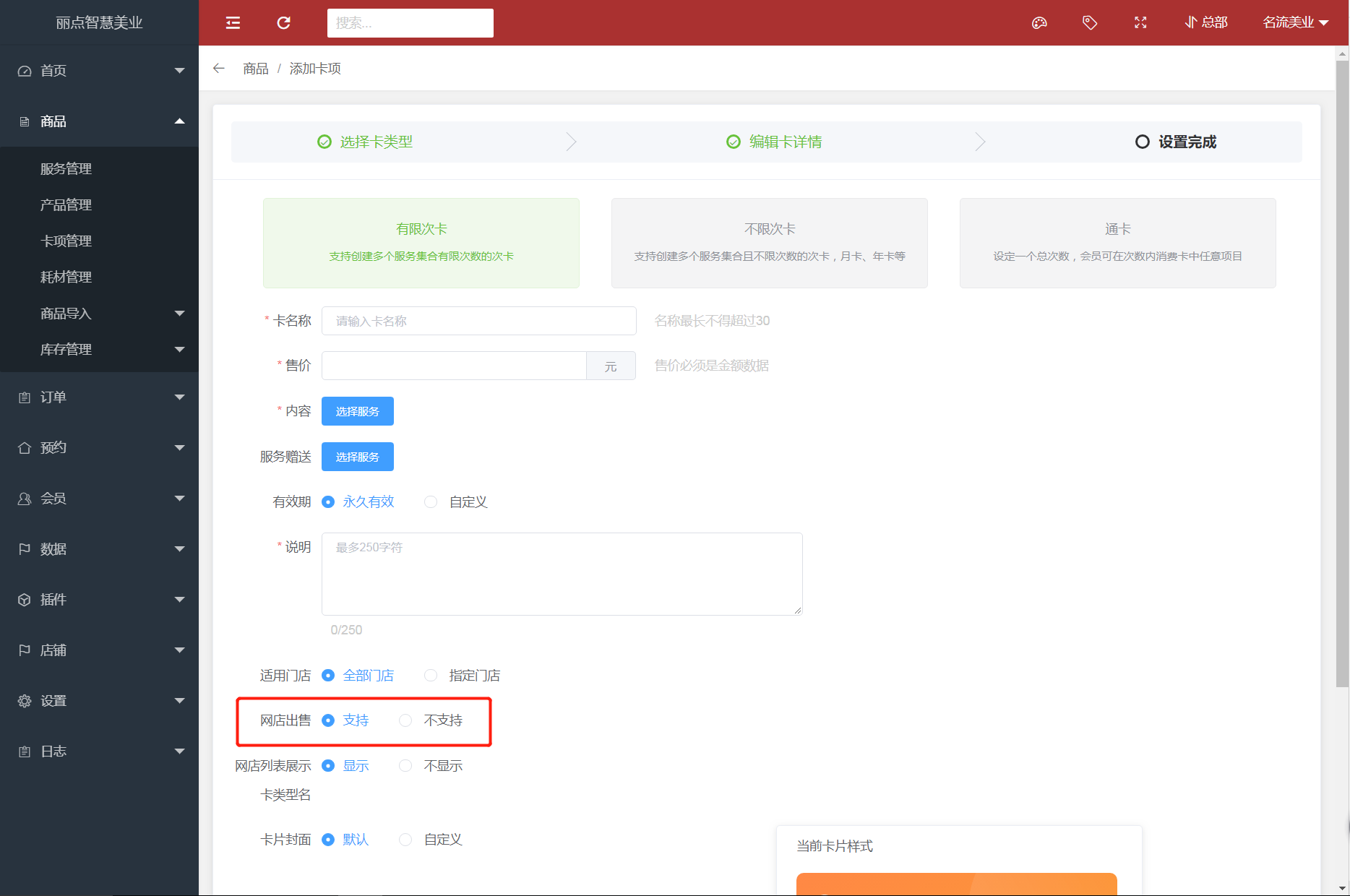
Task: Click the 店铺 flag icon in the sidebar
Action: [x=25, y=650]
